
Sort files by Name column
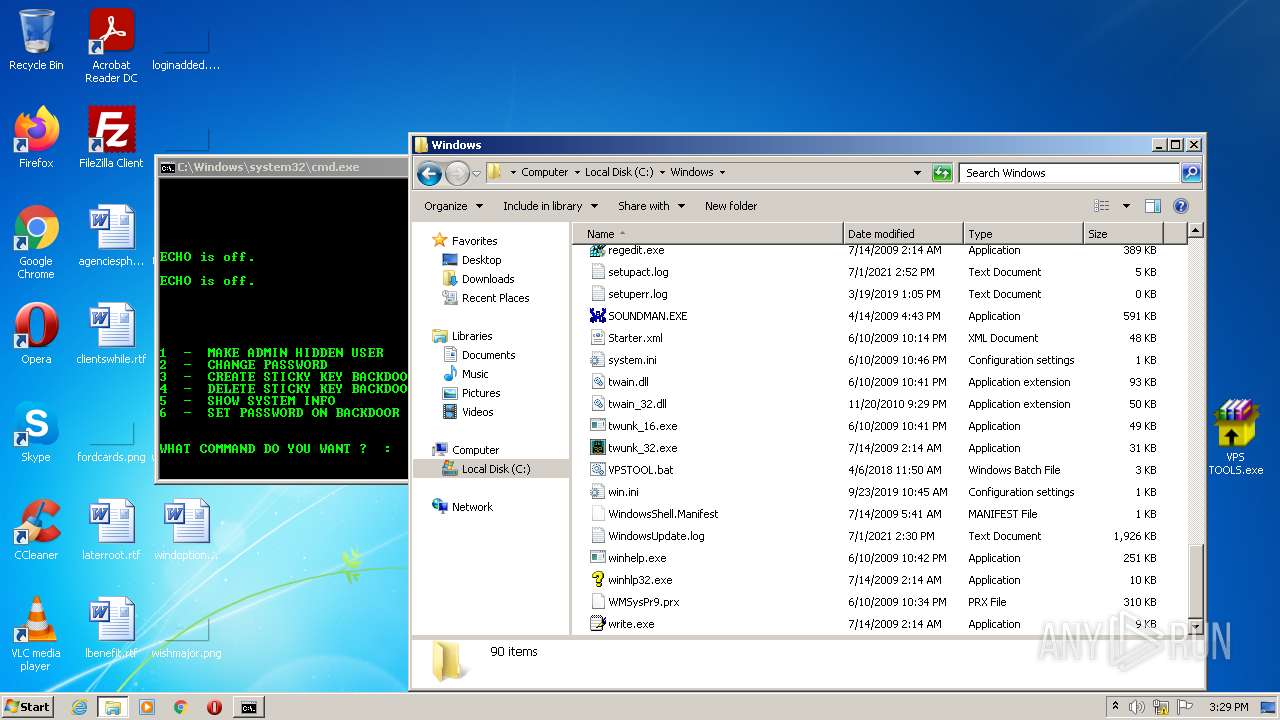(x=708, y=234)
